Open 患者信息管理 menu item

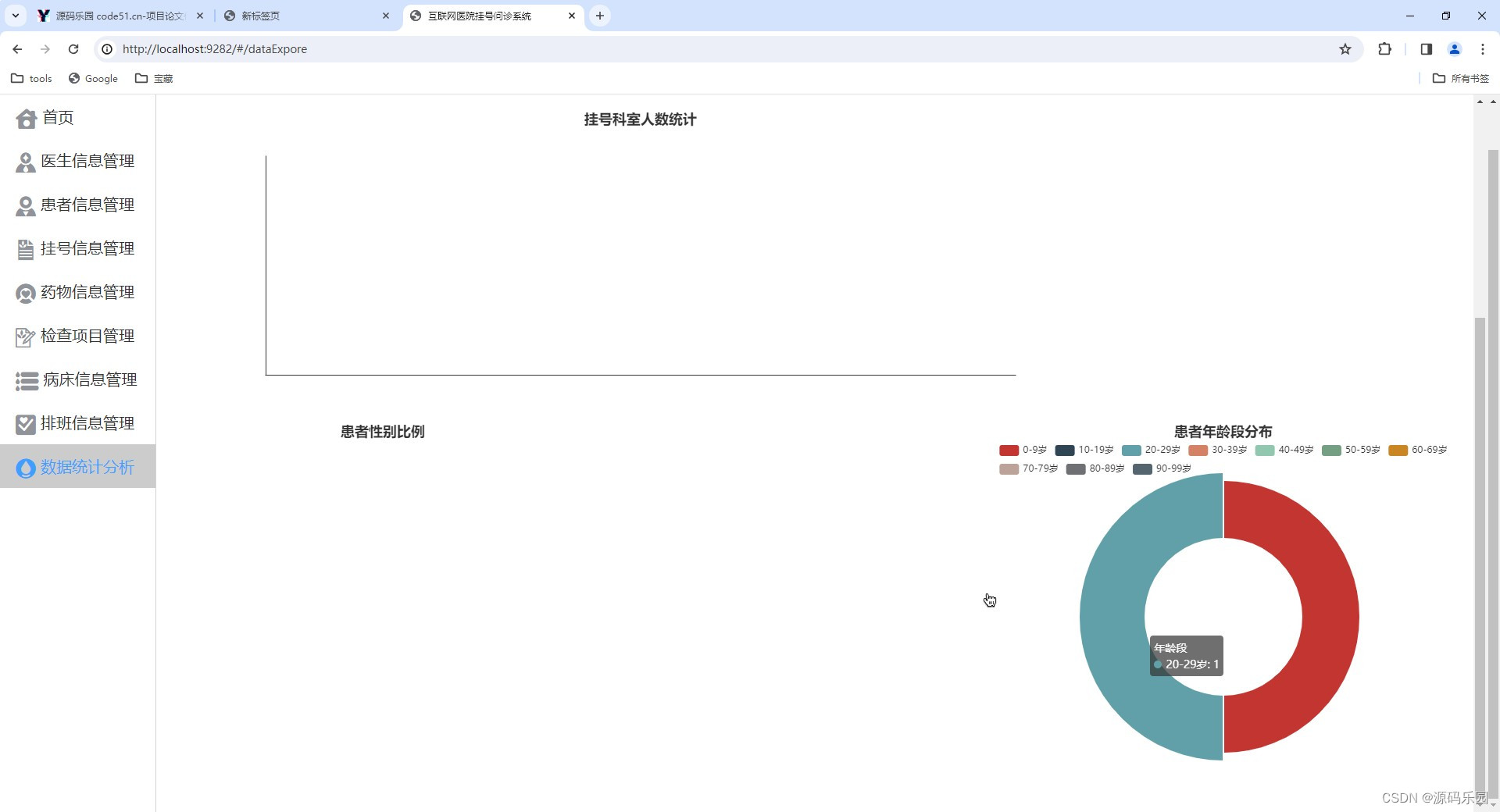coord(77,205)
